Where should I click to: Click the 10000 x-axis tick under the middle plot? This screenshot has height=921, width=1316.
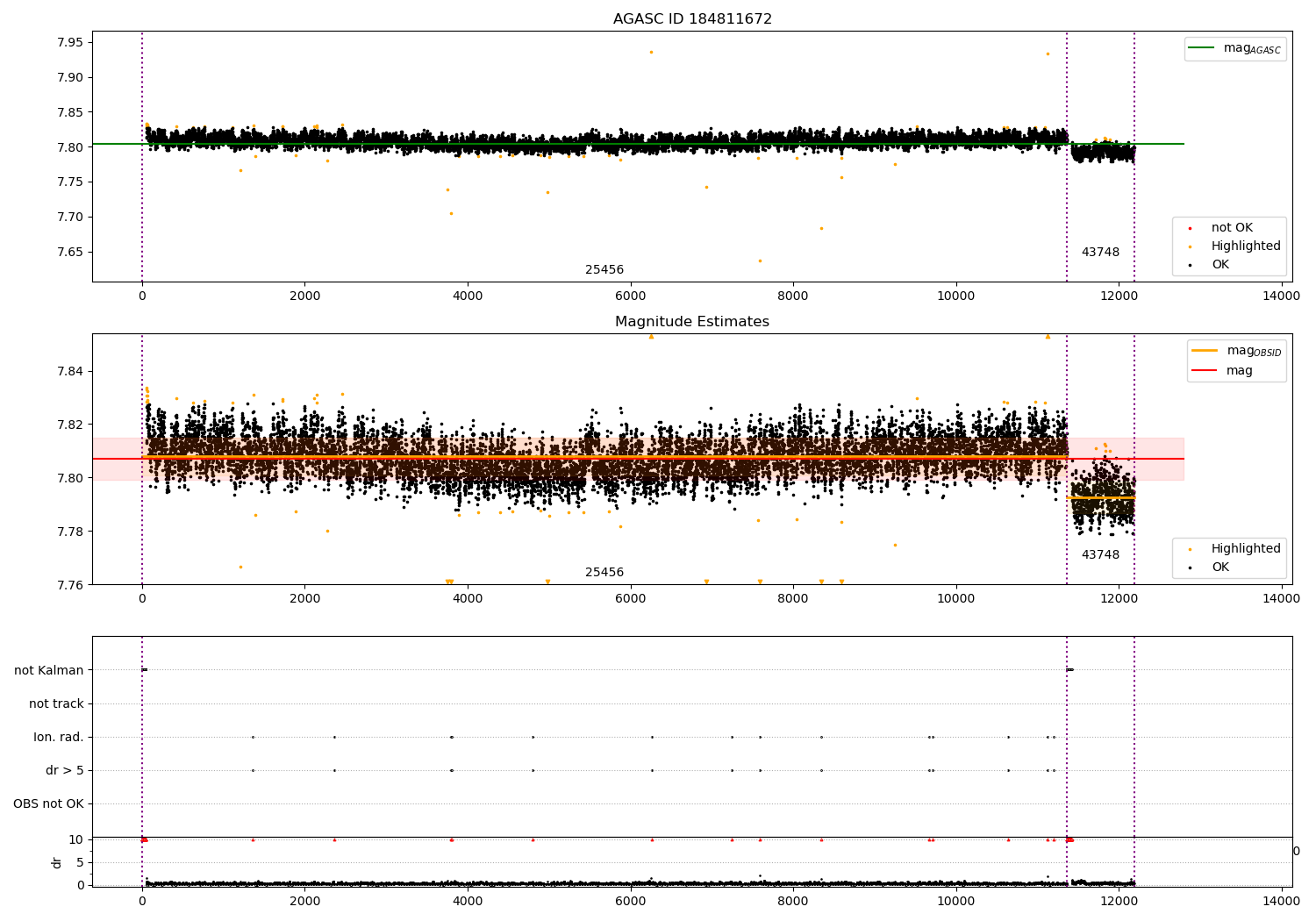(x=955, y=599)
